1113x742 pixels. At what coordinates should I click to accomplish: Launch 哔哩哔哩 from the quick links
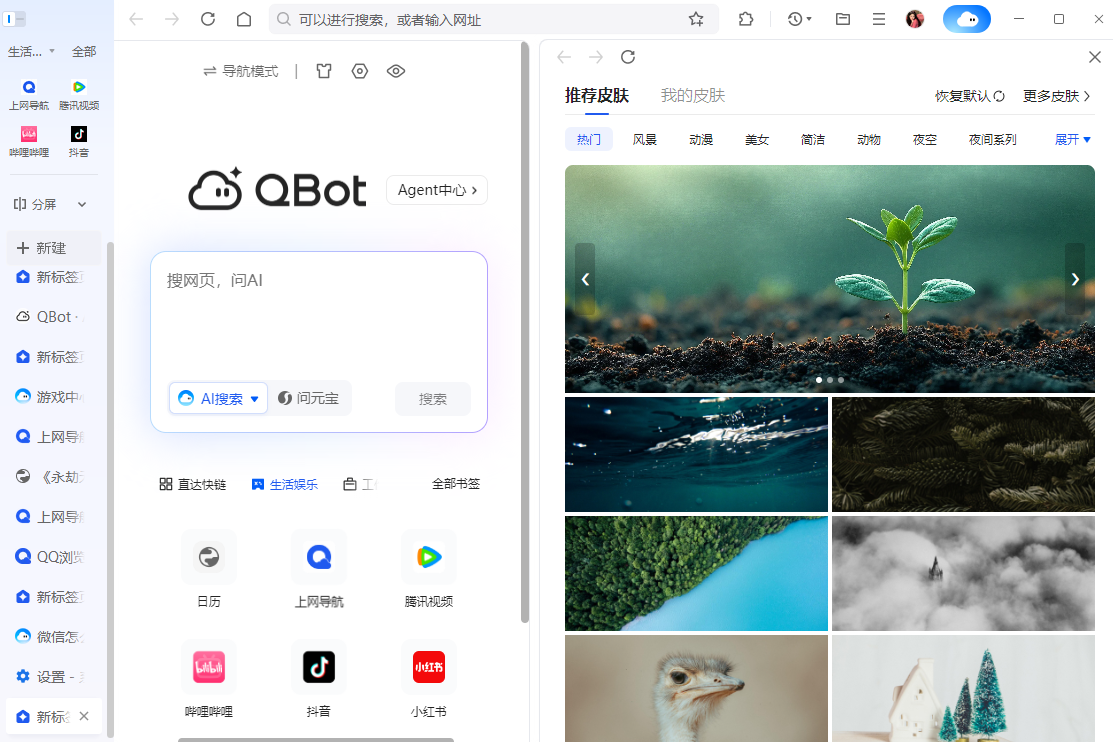[209, 667]
